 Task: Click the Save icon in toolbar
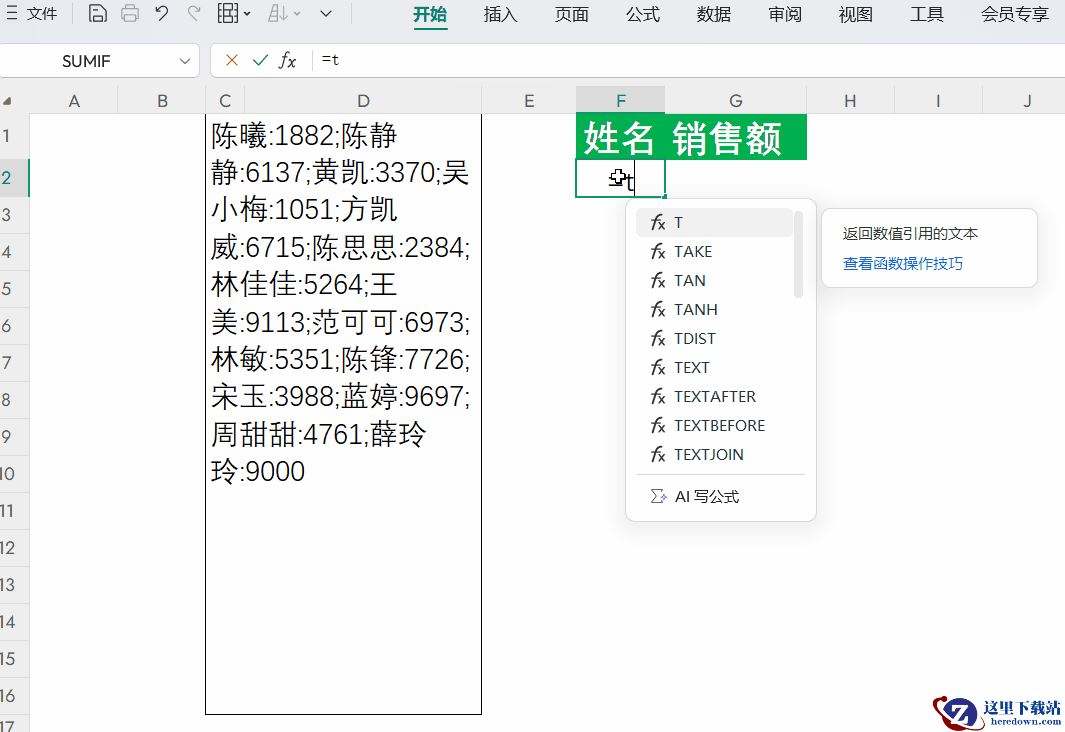click(x=98, y=14)
